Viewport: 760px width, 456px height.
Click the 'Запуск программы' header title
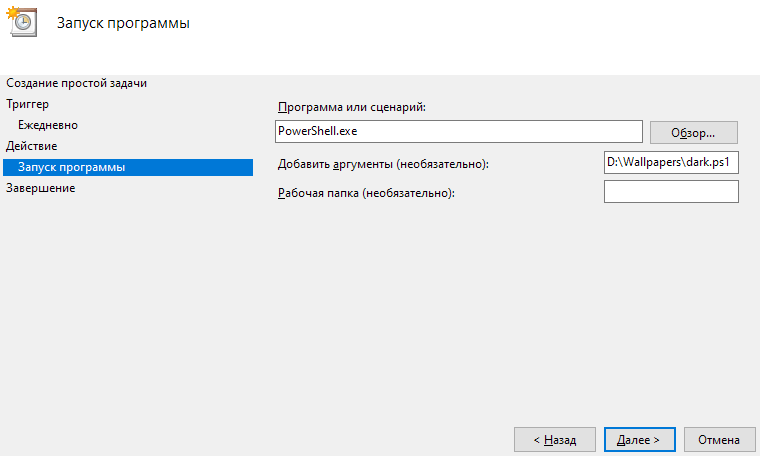coord(123,23)
